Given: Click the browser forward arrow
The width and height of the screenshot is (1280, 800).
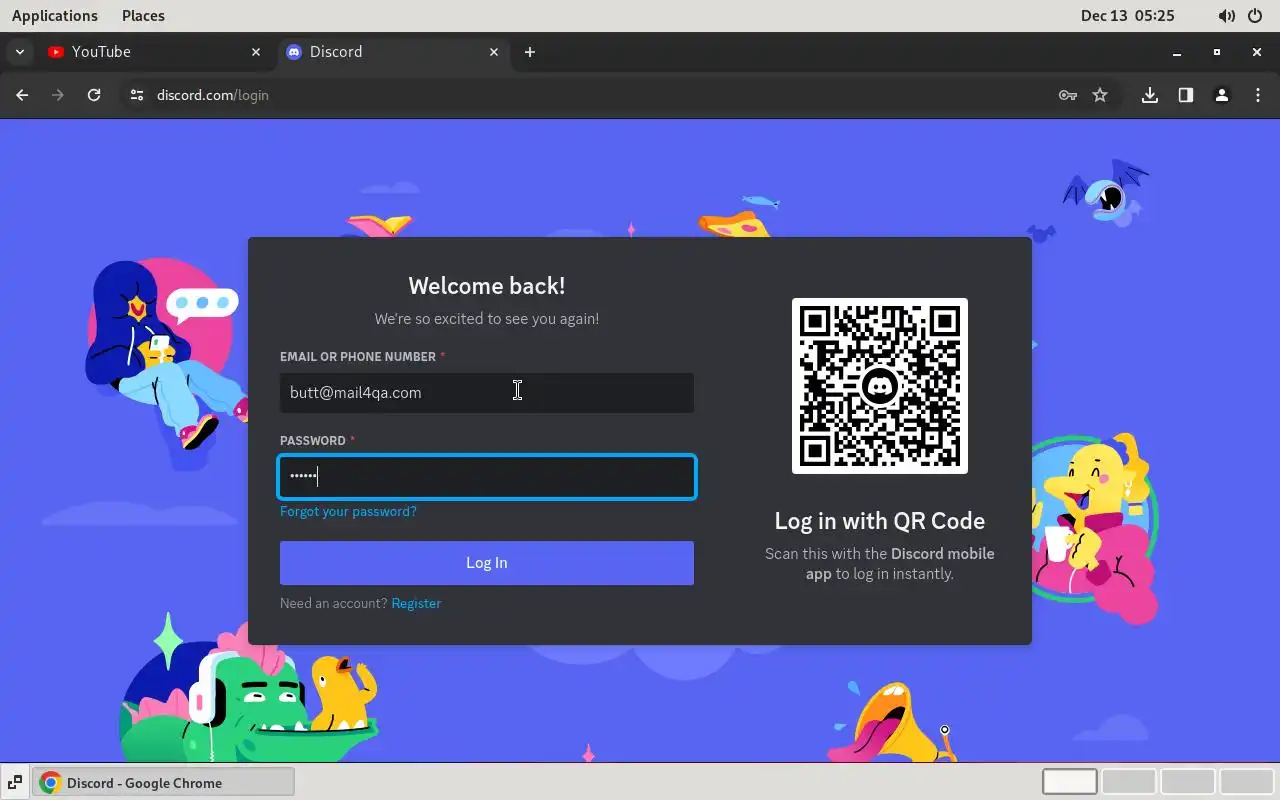Looking at the screenshot, I should 58,95.
